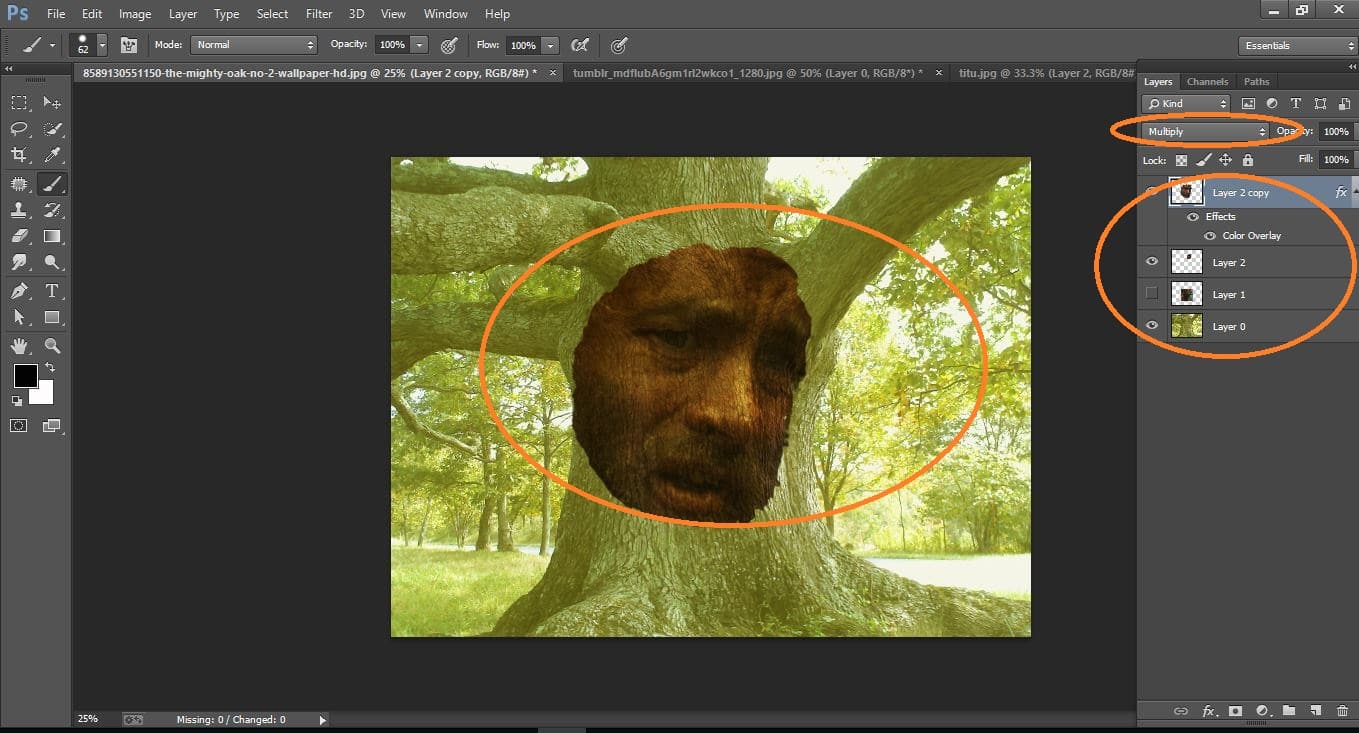Select the Crop tool
The height and width of the screenshot is (733, 1359).
pos(20,155)
